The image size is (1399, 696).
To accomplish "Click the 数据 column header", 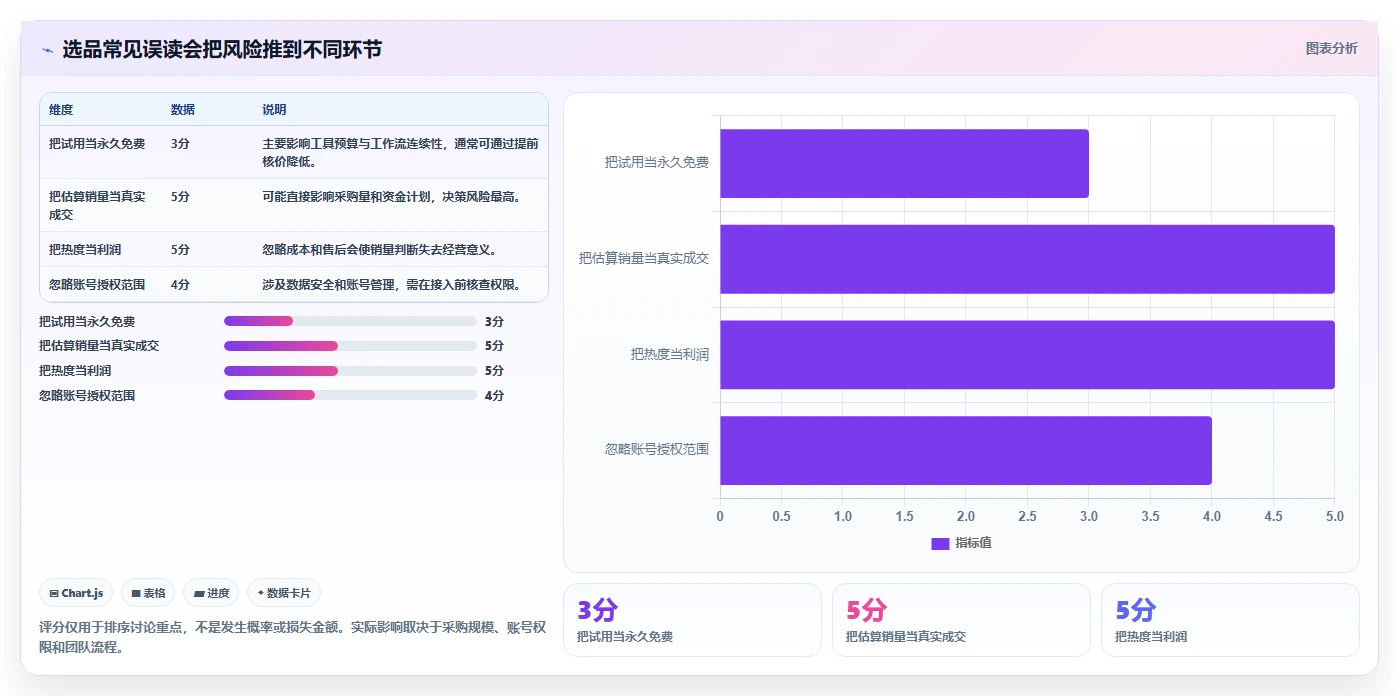I will [183, 109].
